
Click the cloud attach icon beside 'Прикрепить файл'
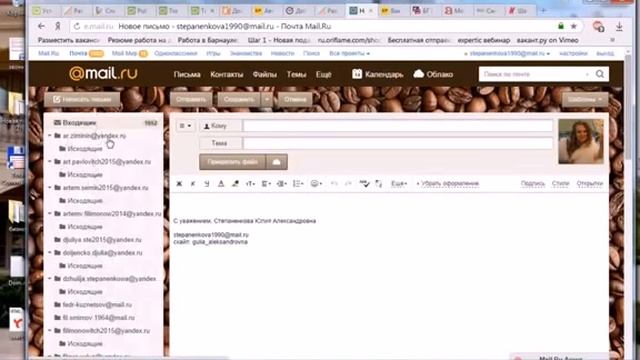pos(276,162)
